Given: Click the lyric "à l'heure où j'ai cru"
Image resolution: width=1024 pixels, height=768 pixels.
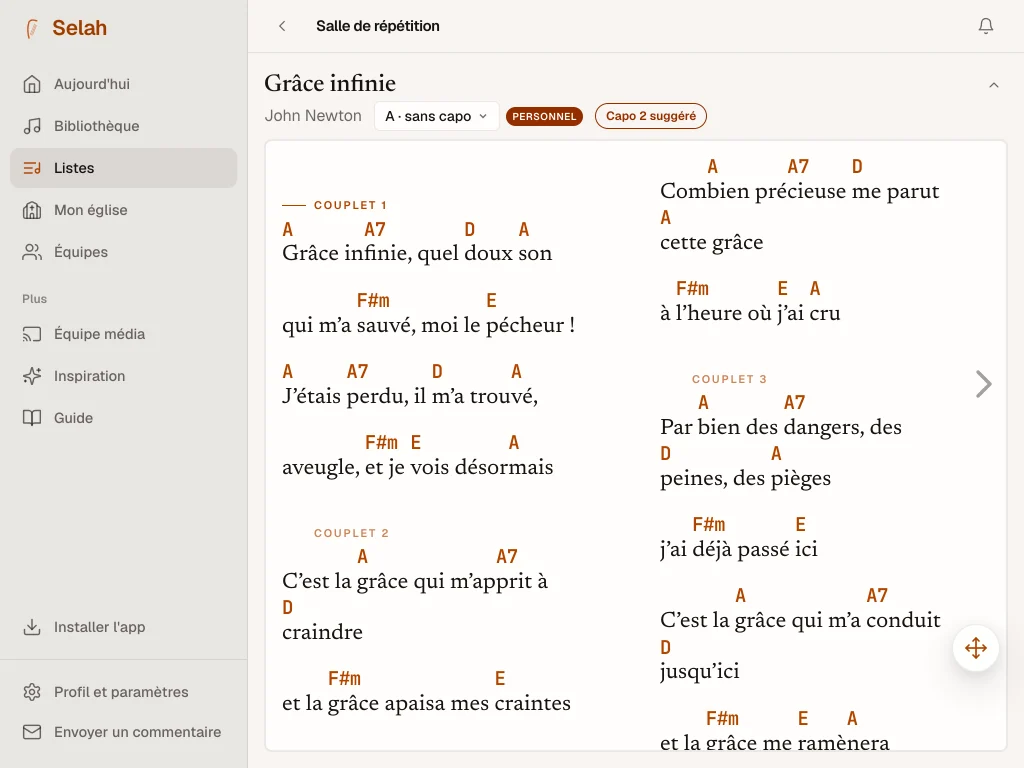Looking at the screenshot, I should tap(750, 313).
